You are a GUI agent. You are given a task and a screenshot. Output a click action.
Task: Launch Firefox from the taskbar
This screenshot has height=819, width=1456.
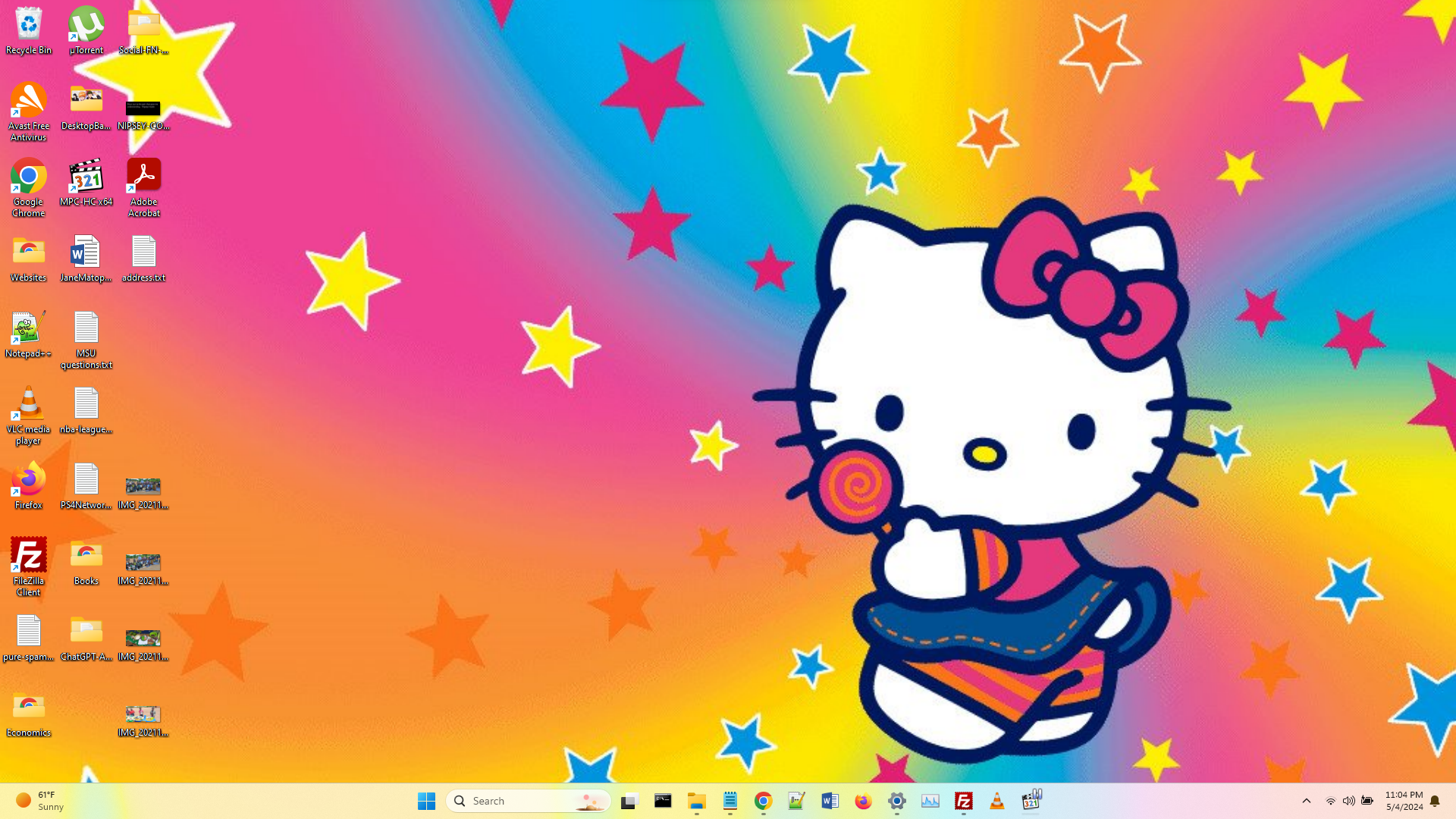(x=863, y=801)
